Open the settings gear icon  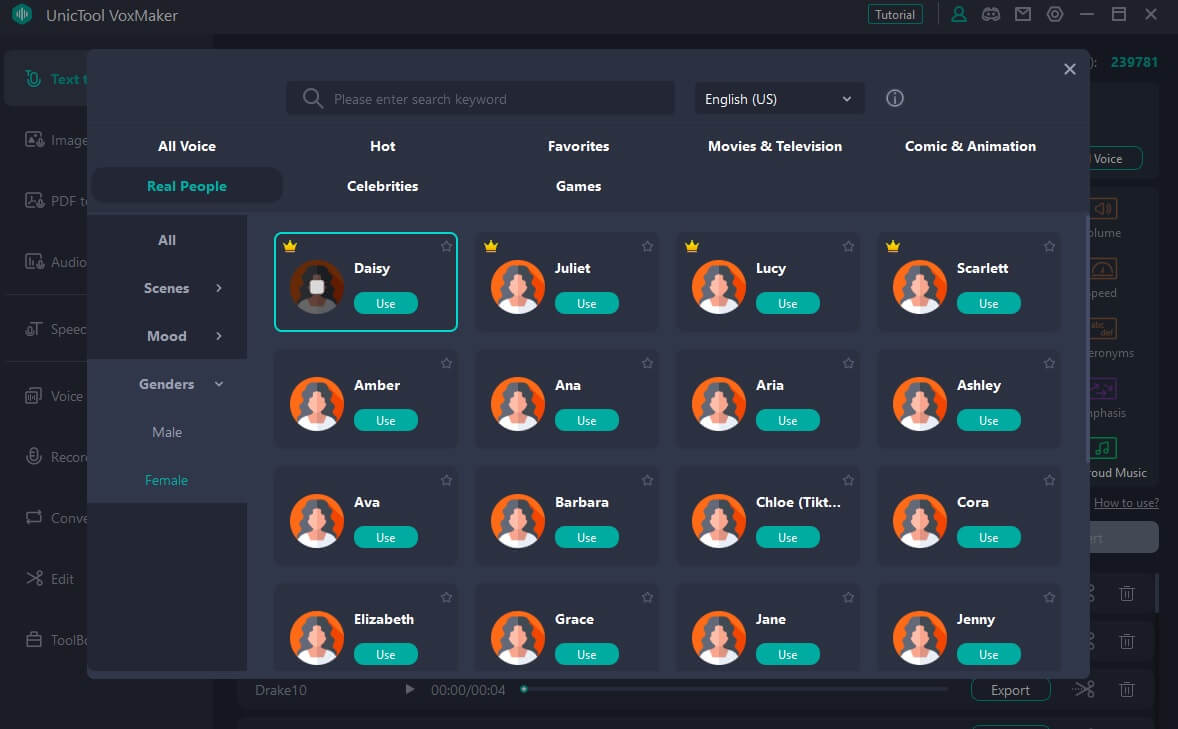pos(1055,14)
